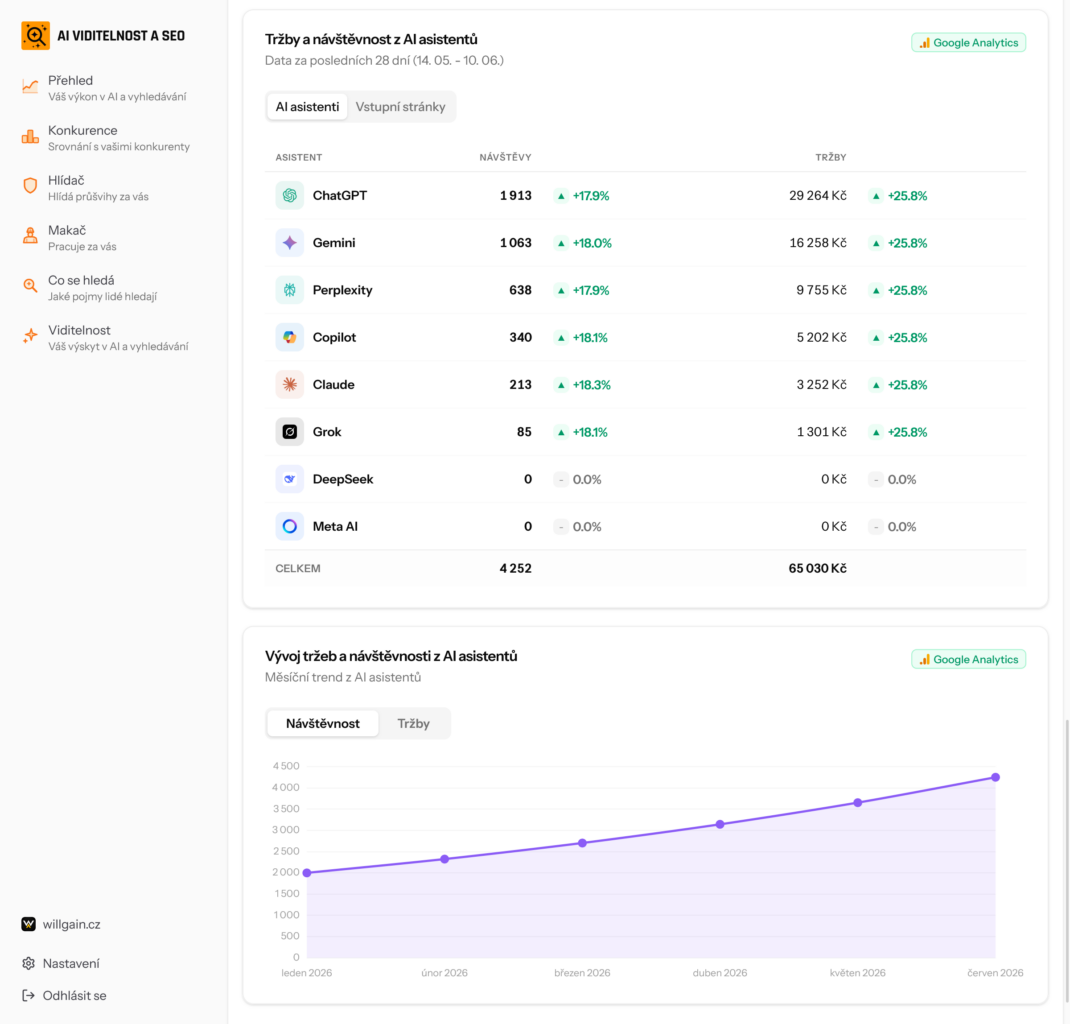This screenshot has width=1070, height=1024.
Task: Open Co se hledá magnifier icon
Action: click(x=30, y=286)
